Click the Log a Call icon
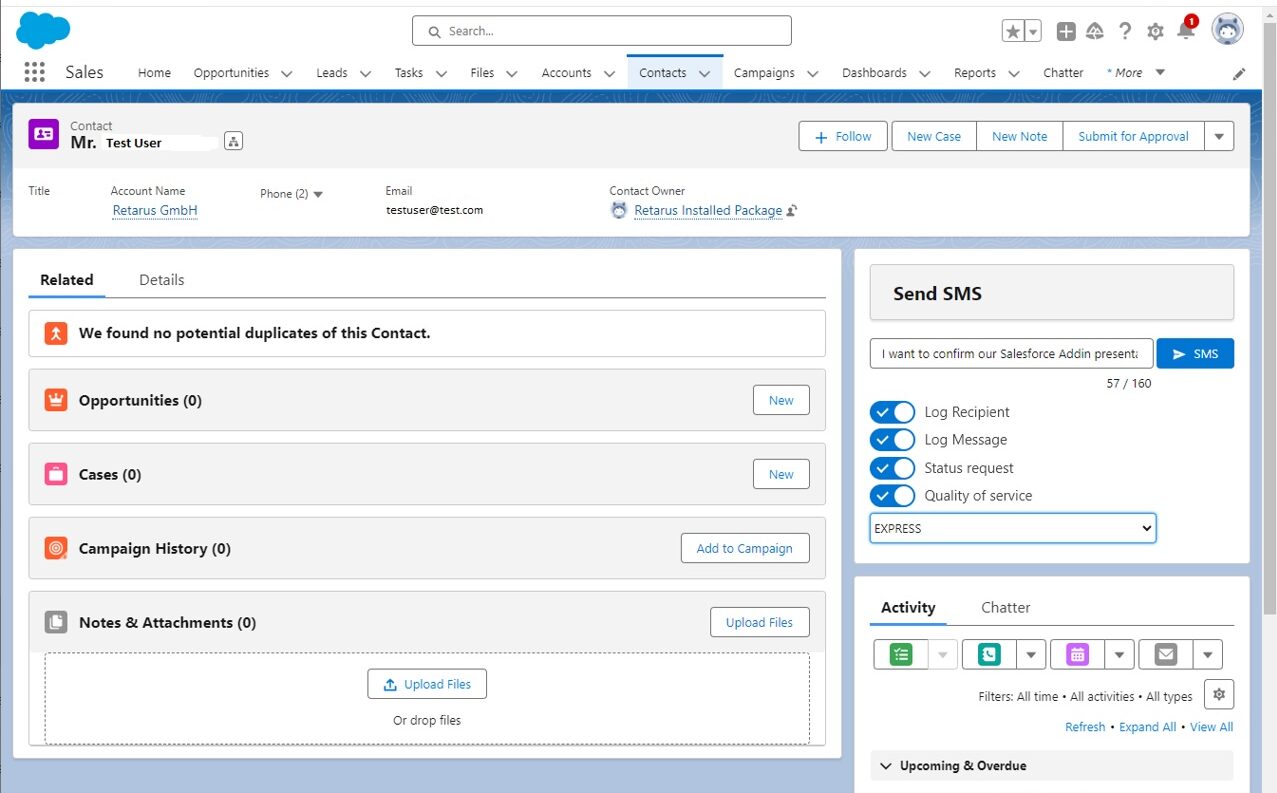The height and width of the screenshot is (793, 1277). (x=988, y=655)
